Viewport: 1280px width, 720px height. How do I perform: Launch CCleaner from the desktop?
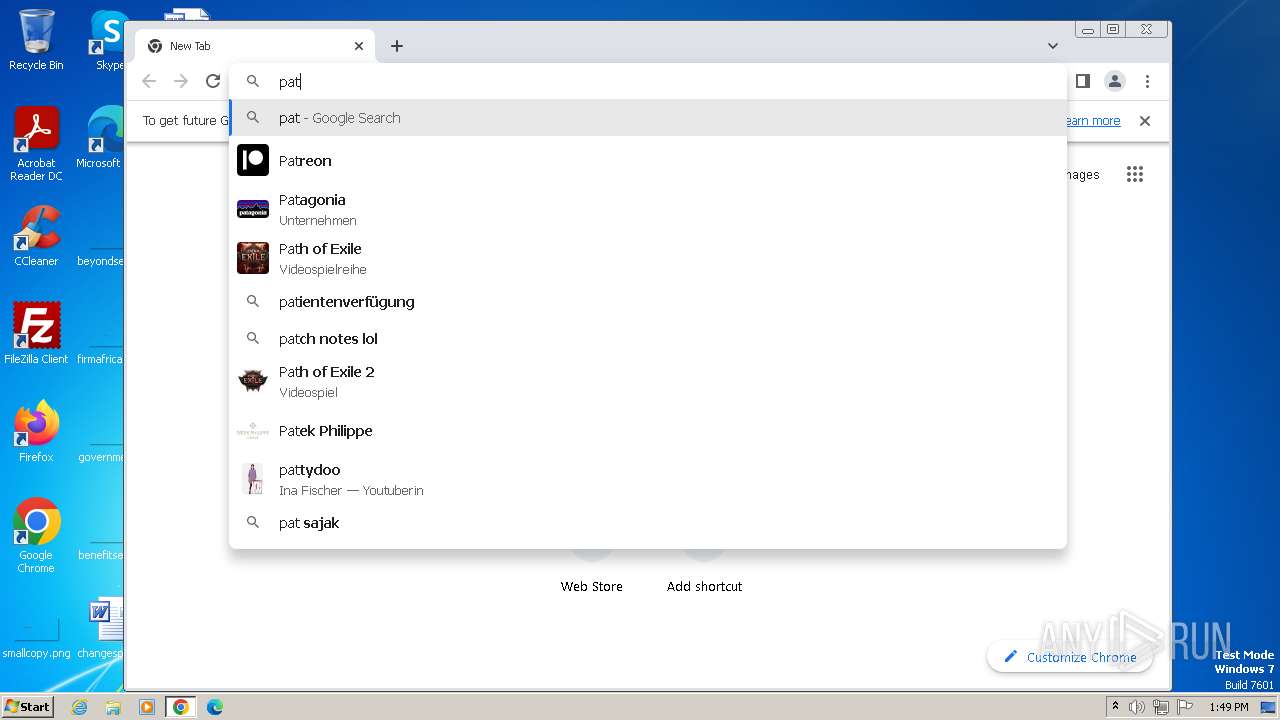tap(36, 236)
